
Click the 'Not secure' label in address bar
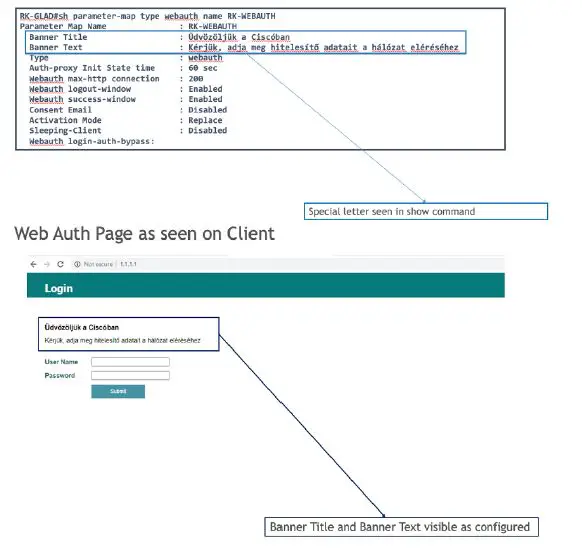point(98,264)
